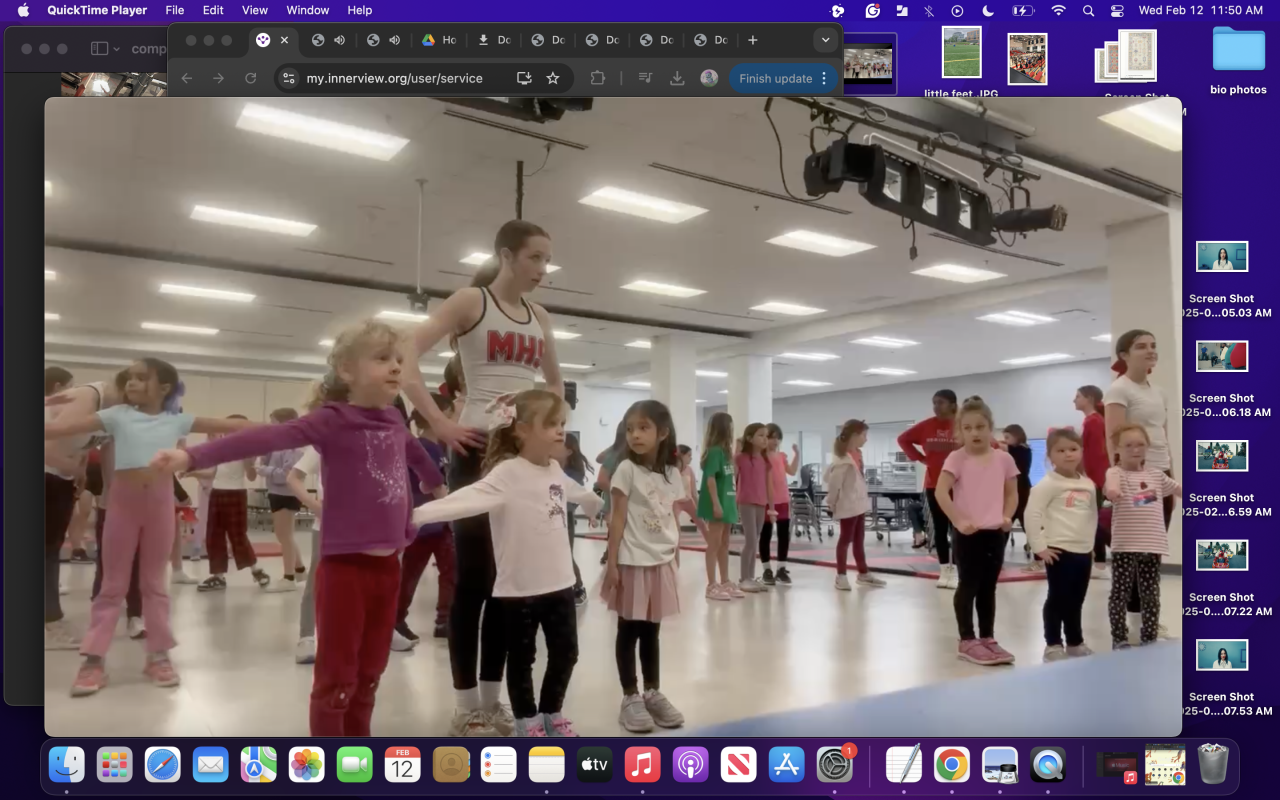Open Chrome extensions puzzle icon
Viewport: 1280px width, 800px height.
click(x=598, y=78)
